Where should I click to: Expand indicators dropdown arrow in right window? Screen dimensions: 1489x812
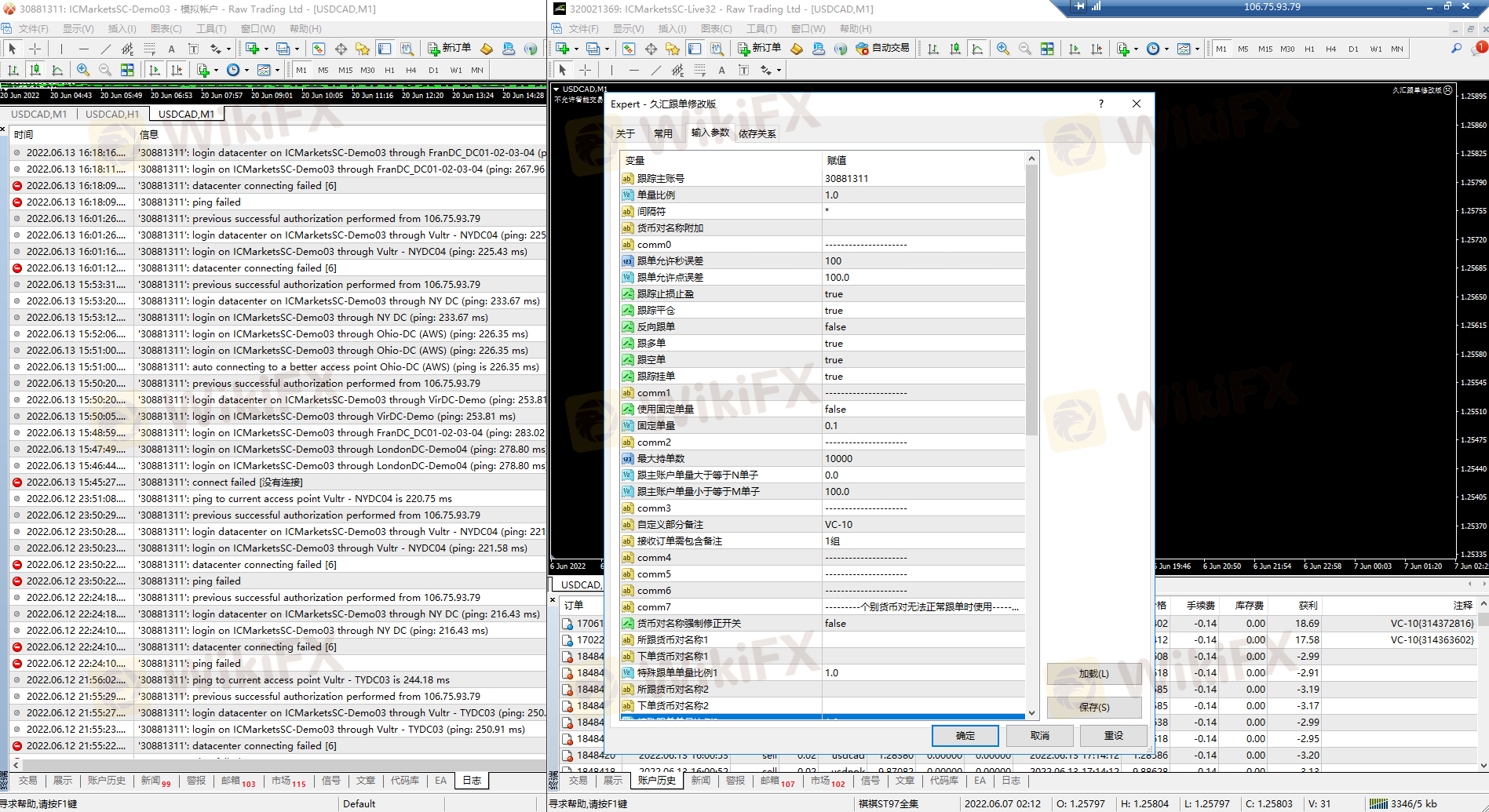click(1136, 49)
